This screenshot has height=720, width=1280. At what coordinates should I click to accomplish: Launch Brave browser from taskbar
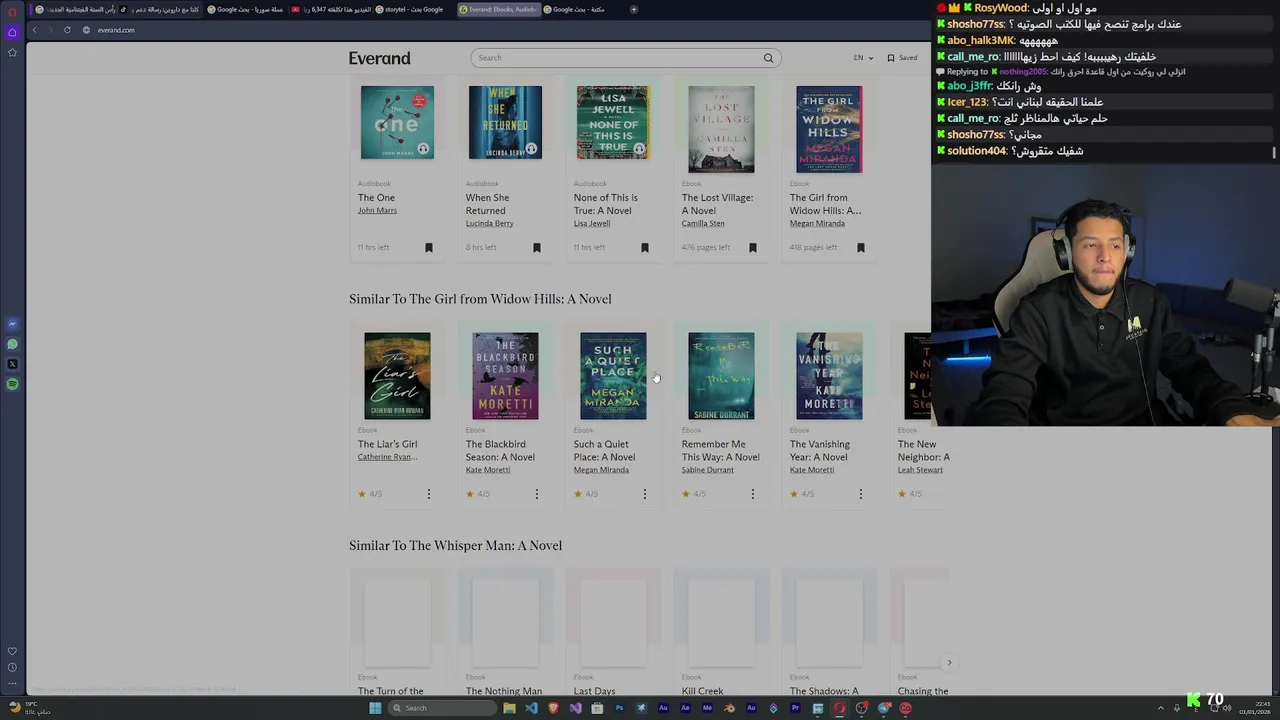tap(553, 708)
